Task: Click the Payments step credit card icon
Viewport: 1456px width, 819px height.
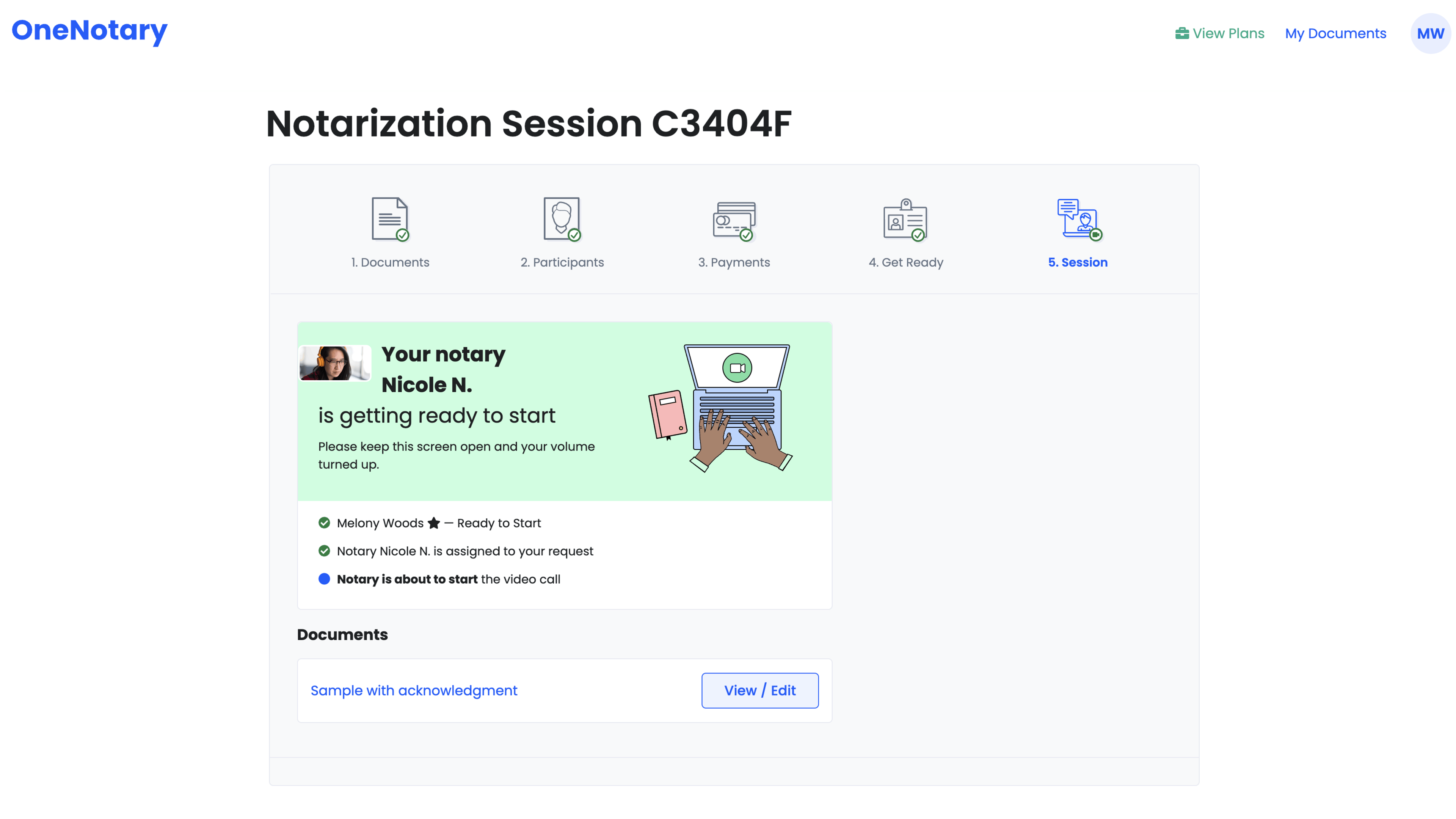Action: click(x=734, y=220)
